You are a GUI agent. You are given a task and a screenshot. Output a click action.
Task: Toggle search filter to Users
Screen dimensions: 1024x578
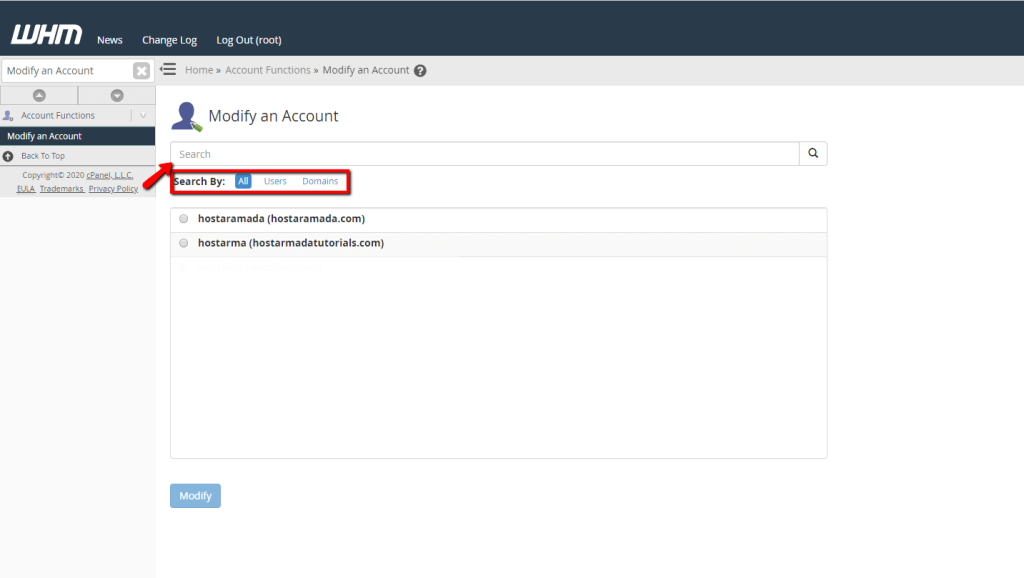tap(274, 181)
